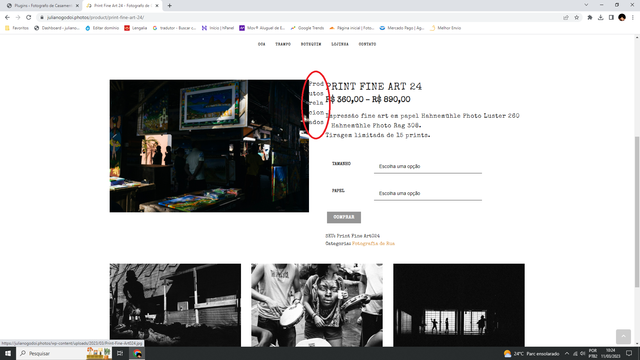This screenshot has height=360, width=640.
Task: Expand the PAPEL paper dropdown
Action: (x=428, y=193)
